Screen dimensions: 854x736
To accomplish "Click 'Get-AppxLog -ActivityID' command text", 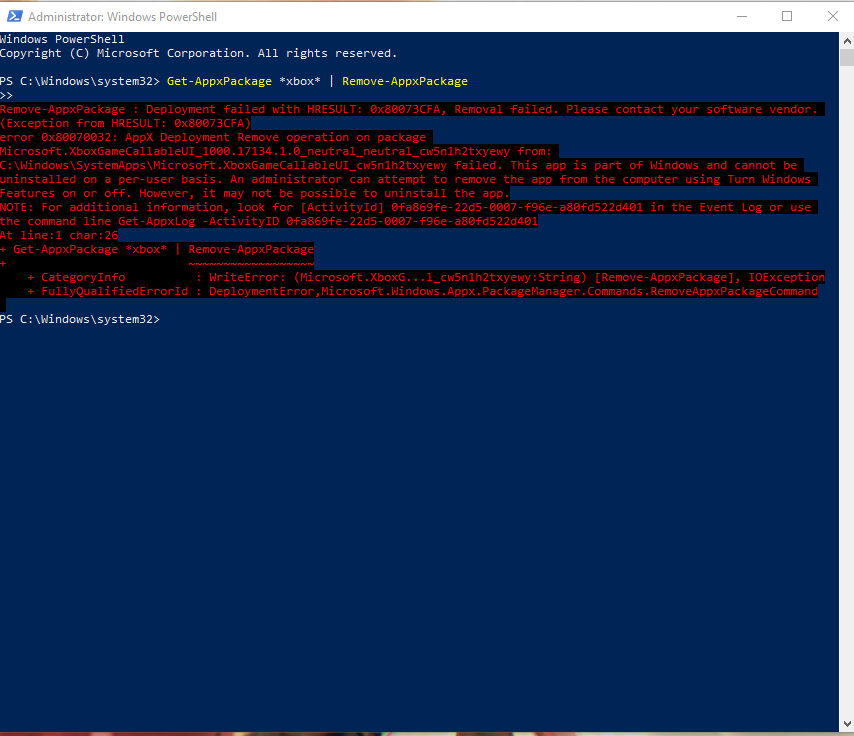I will click(x=199, y=221).
